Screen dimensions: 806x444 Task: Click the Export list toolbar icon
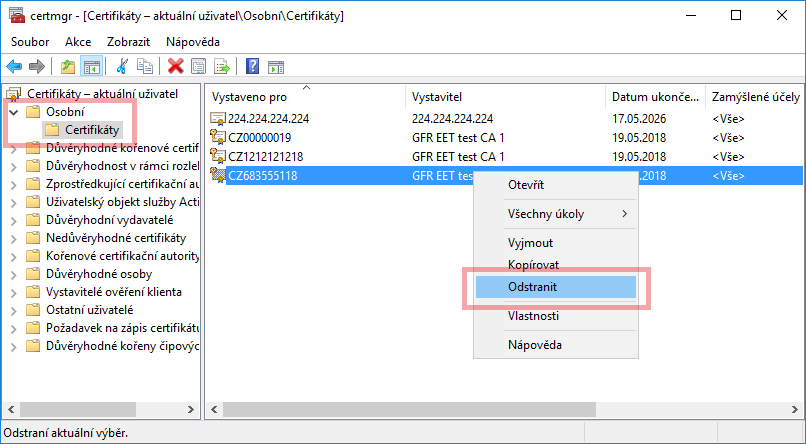[x=222, y=67]
